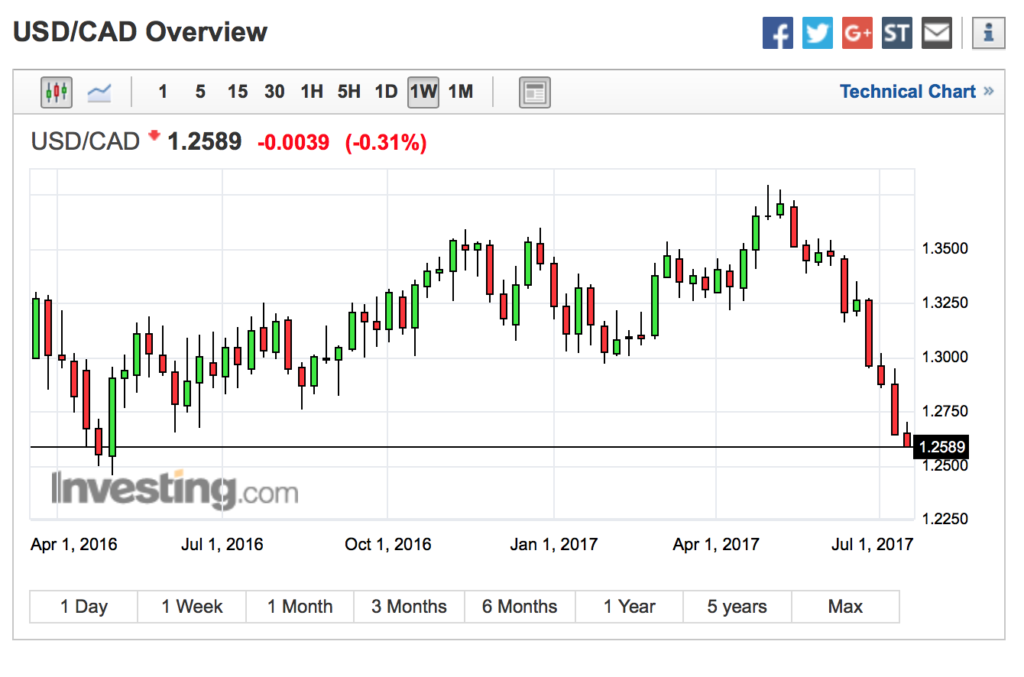
Task: Set the range to 1 Day
Action: pyautogui.click(x=84, y=606)
